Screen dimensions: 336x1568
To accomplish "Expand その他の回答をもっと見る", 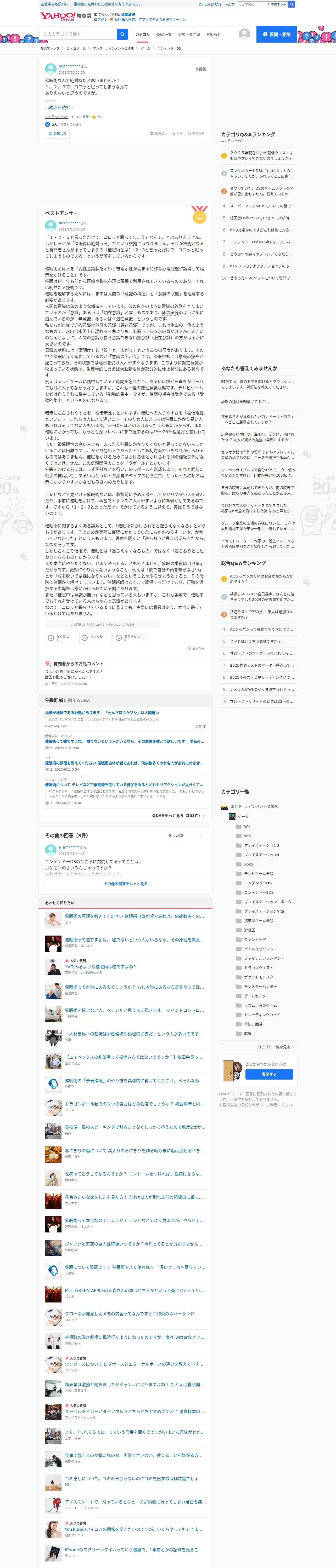I will pyautogui.click(x=126, y=884).
